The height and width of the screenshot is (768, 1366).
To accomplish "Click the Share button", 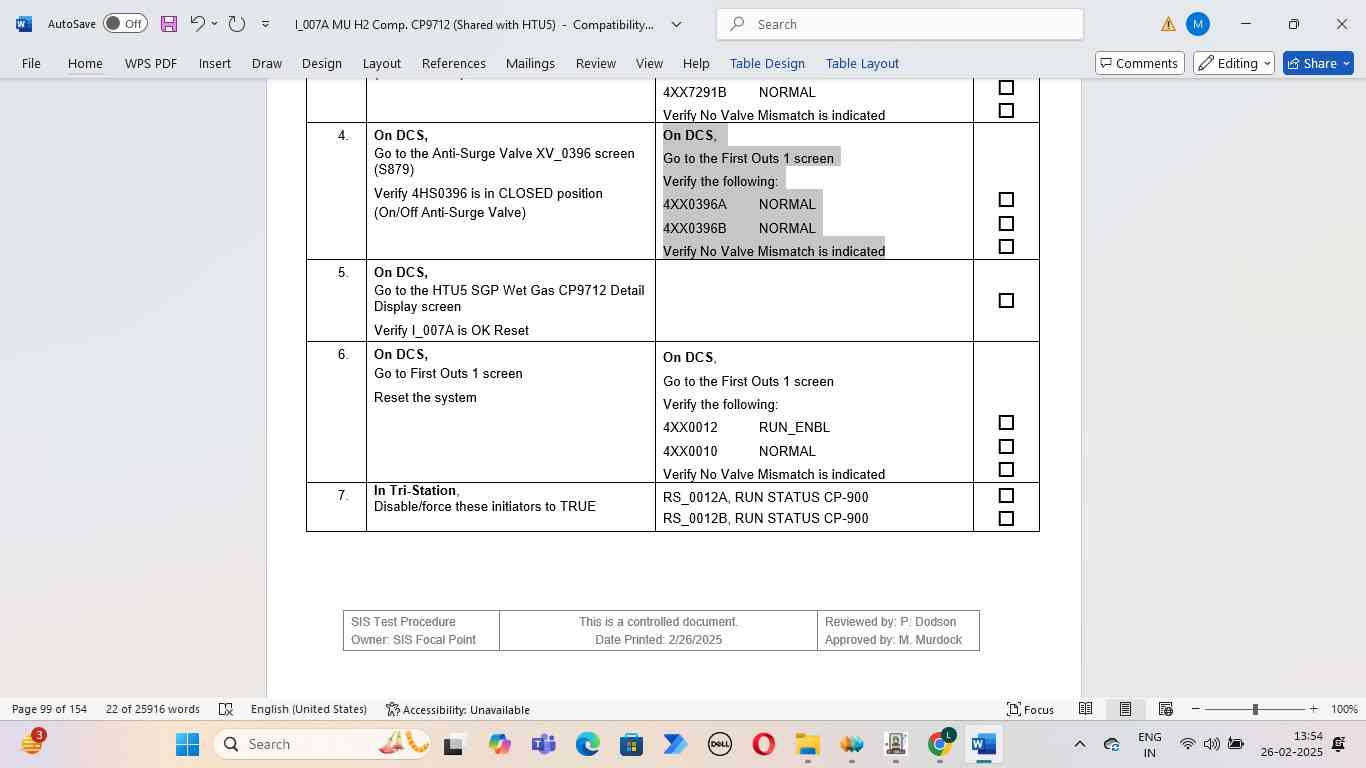I will click(1318, 63).
